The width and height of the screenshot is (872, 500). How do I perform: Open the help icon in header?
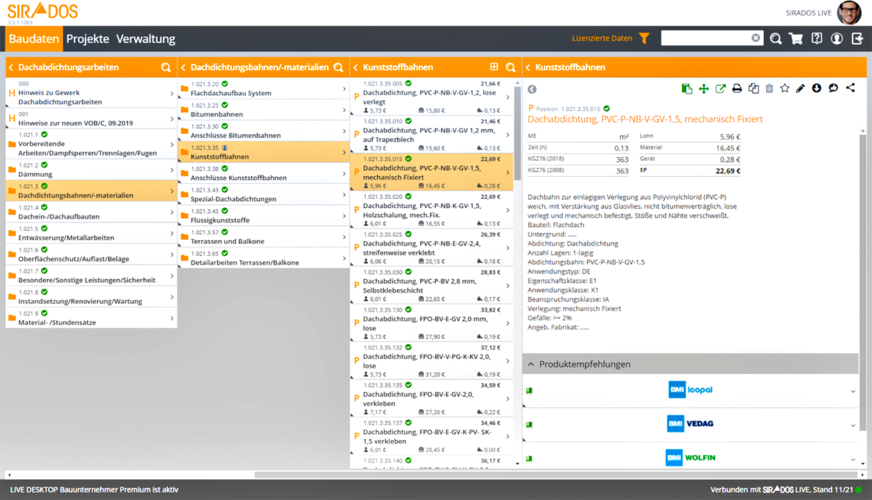pos(817,39)
